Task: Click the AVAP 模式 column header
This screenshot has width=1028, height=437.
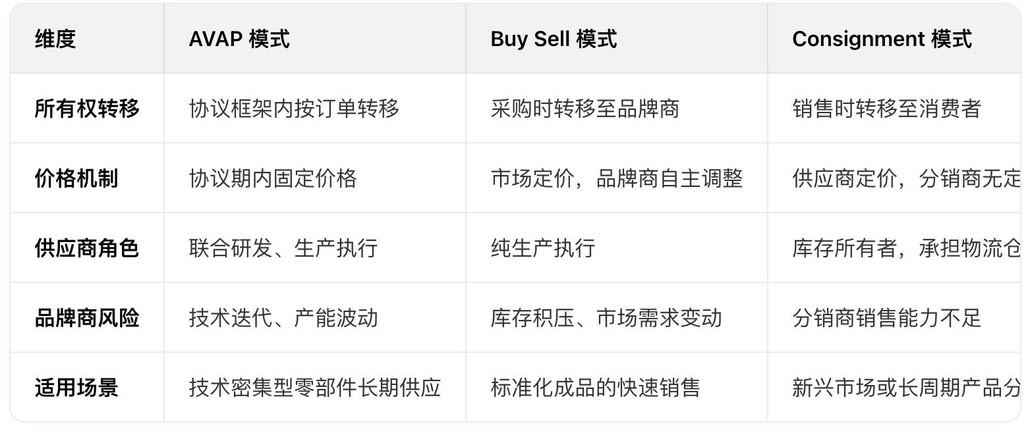Action: 239,40
